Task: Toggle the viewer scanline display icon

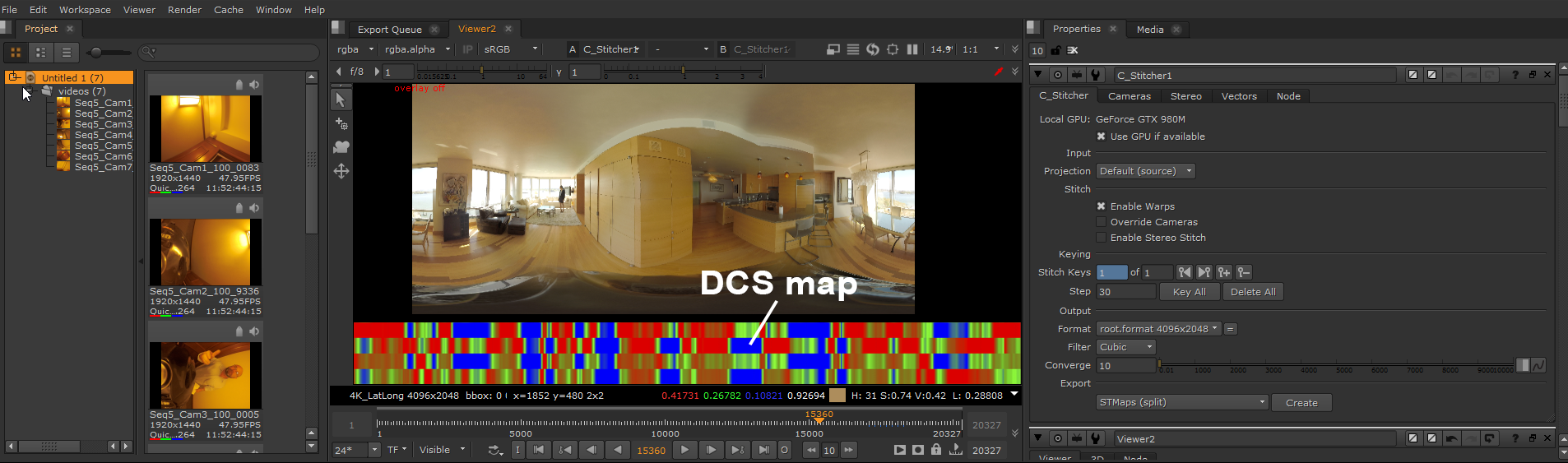Action: coord(853,49)
